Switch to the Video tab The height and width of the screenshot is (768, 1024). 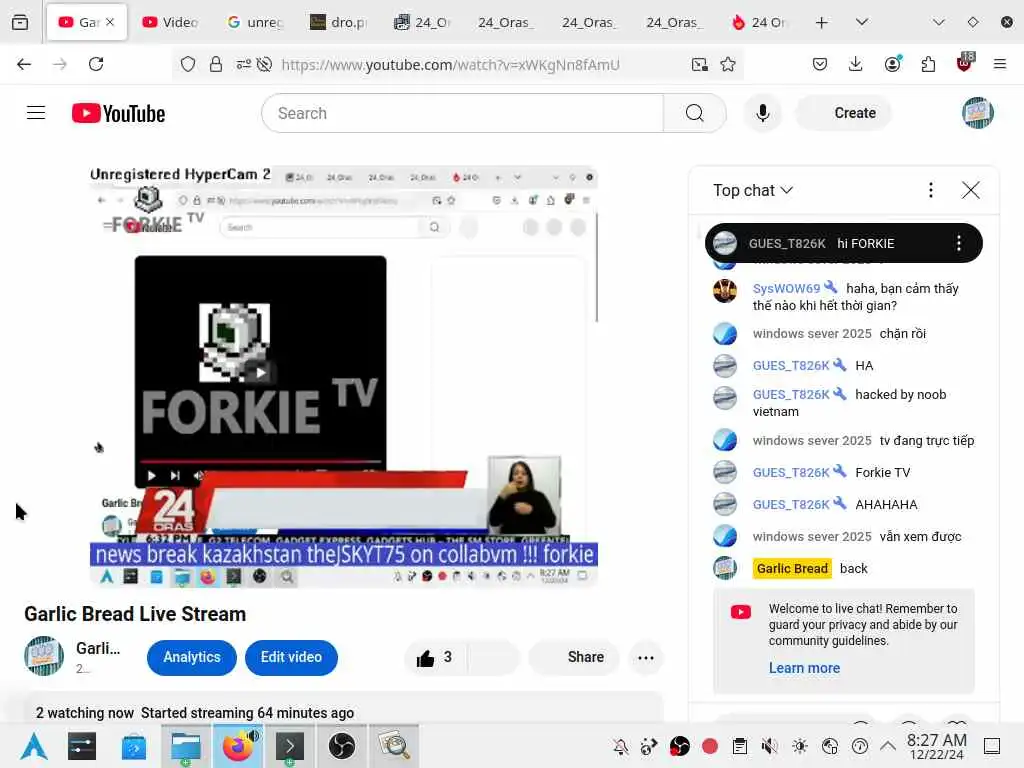click(x=170, y=22)
